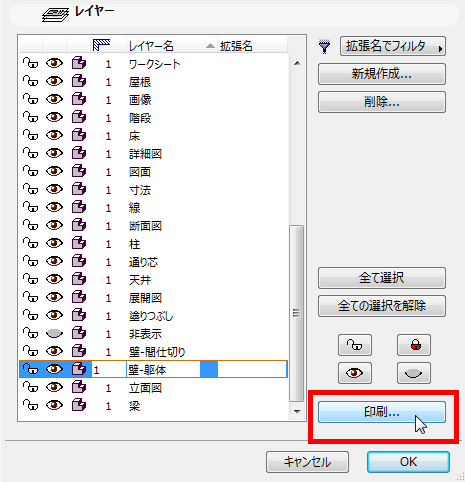Image resolution: width=465 pixels, height=482 pixels.
Task: Click the solid model icon of 寸法 layer
Action: click(x=79, y=189)
